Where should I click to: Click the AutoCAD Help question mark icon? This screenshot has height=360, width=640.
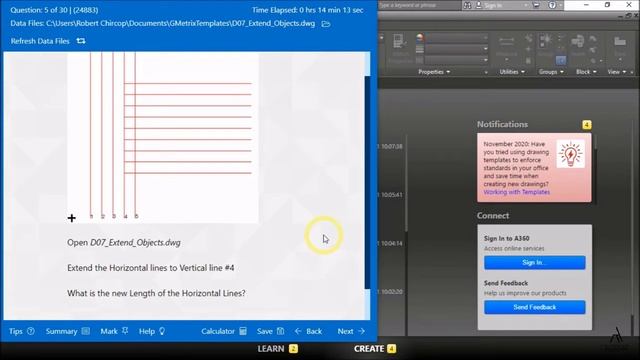(552, 5)
